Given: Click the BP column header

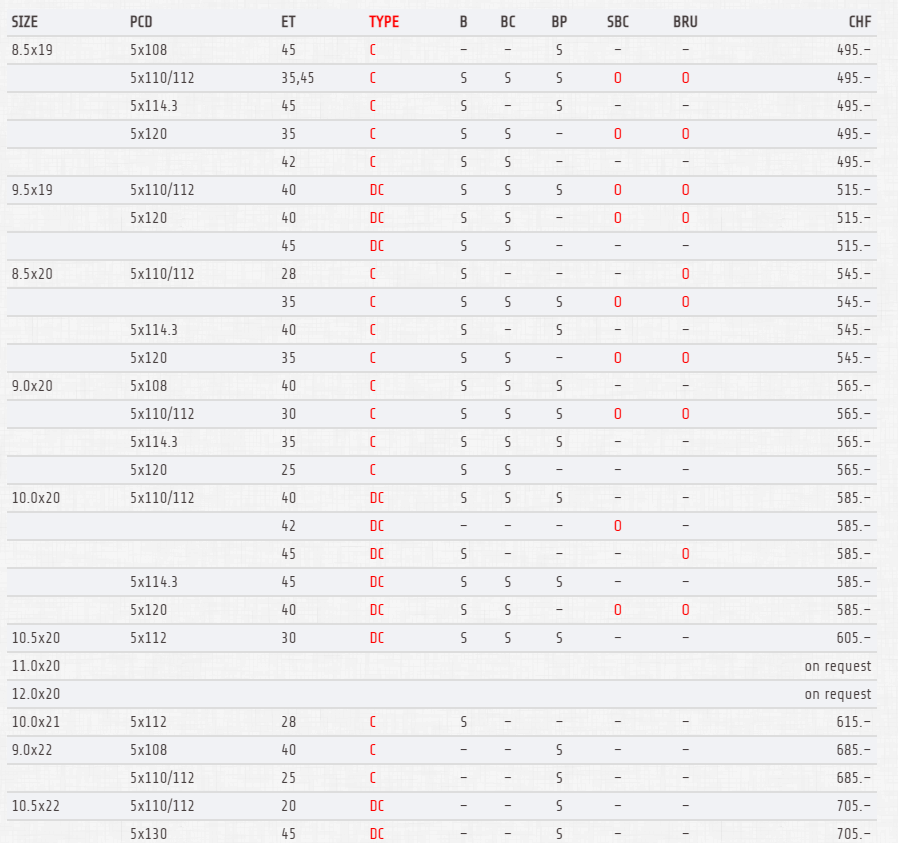Looking at the screenshot, I should coord(559,22).
